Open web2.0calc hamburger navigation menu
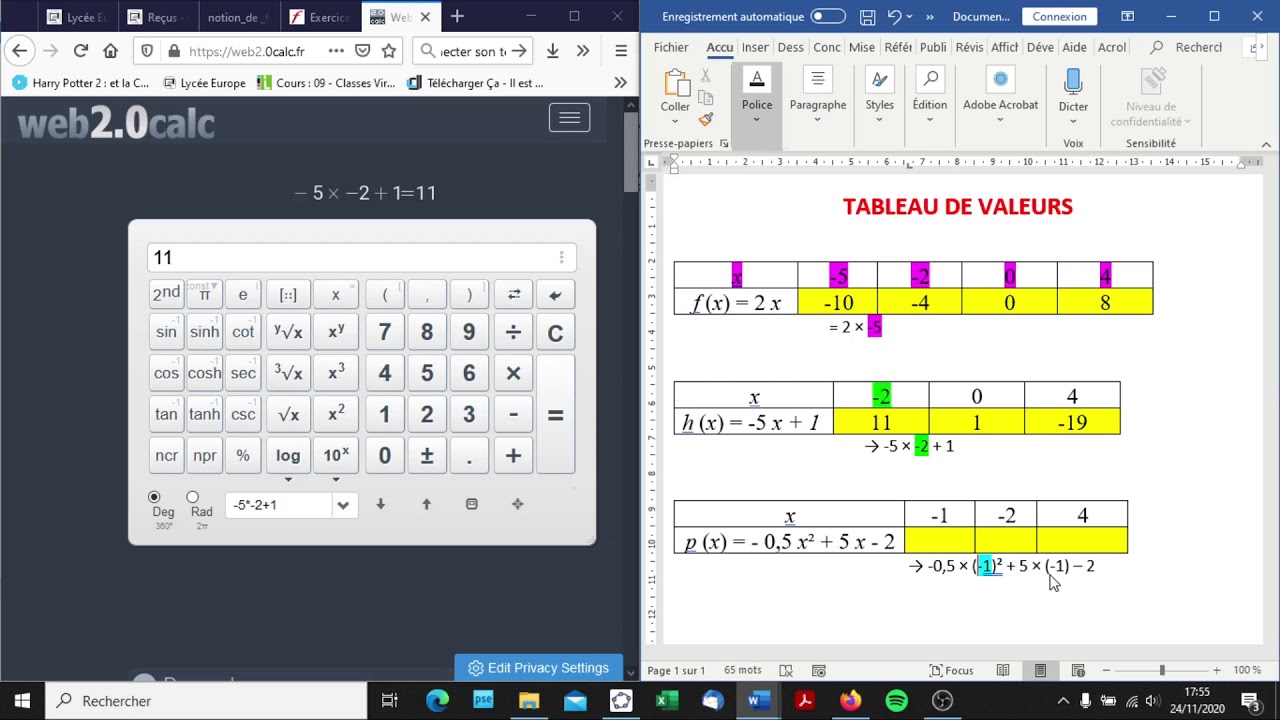This screenshot has width=1280, height=720. [x=569, y=118]
